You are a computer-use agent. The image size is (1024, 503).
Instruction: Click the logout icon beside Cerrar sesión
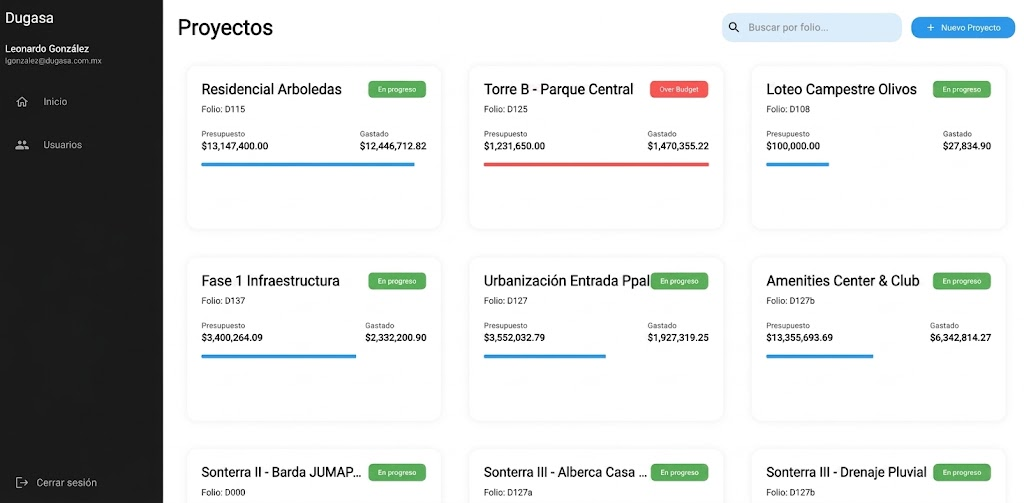(22, 482)
